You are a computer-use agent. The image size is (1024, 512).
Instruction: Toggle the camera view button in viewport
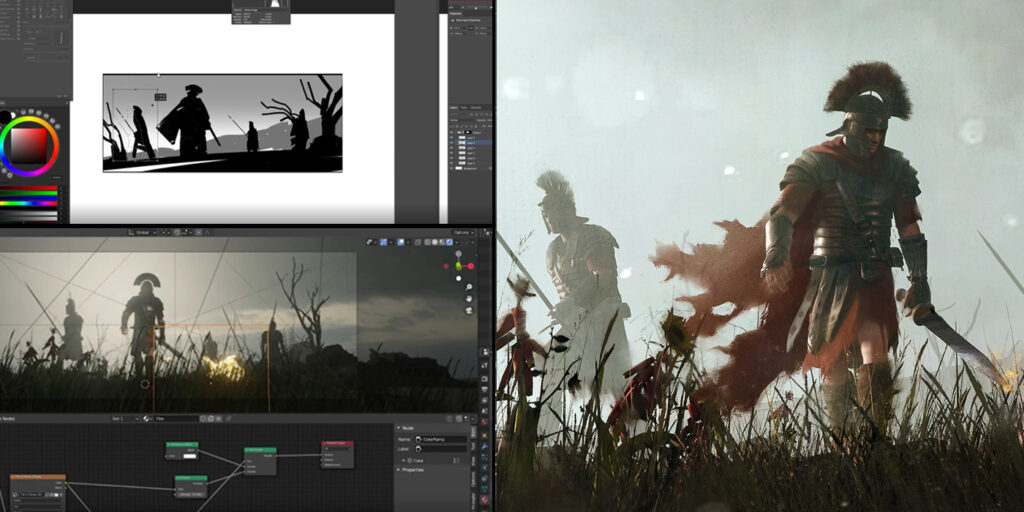pyautogui.click(x=469, y=310)
